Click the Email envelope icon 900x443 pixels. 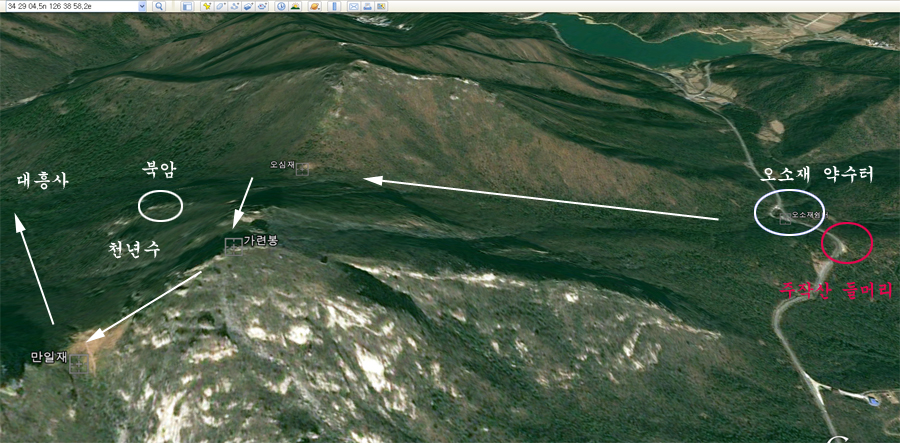click(x=354, y=6)
